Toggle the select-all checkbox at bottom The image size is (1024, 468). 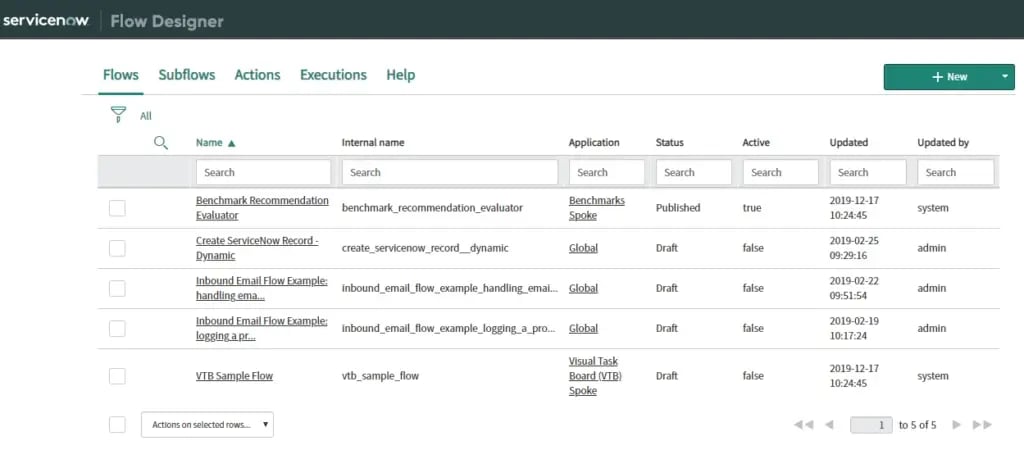tap(117, 425)
